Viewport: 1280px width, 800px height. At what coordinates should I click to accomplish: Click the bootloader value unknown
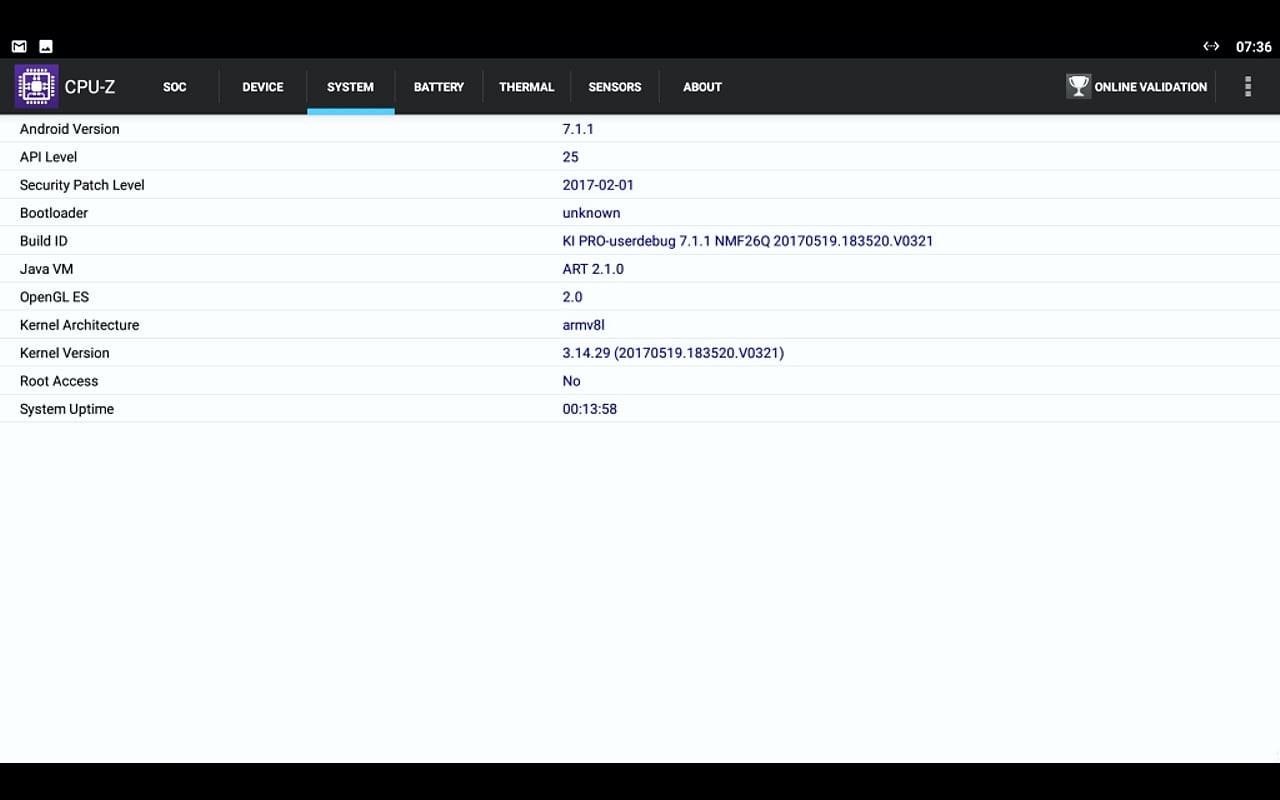(x=592, y=213)
